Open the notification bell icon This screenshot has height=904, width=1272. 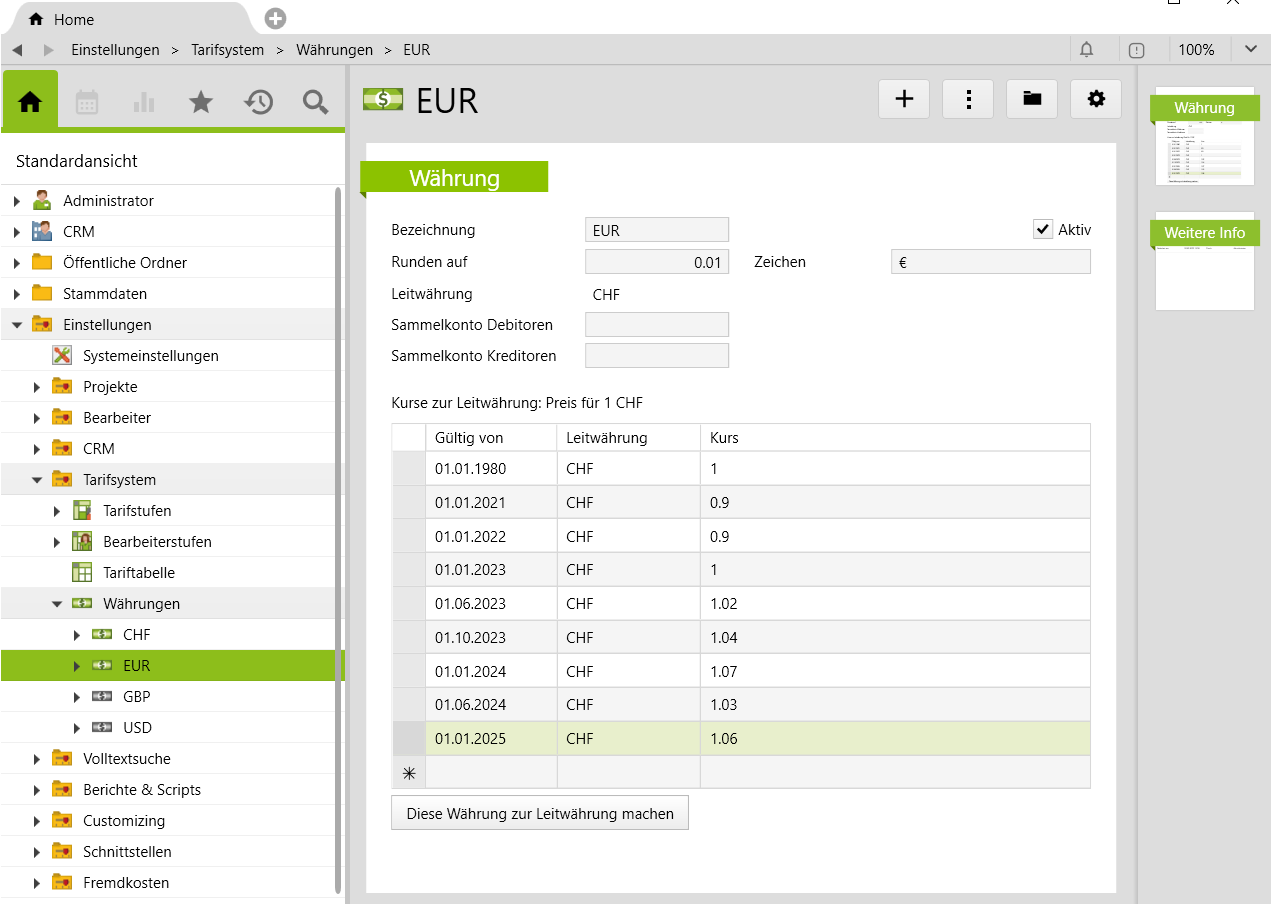pos(1086,49)
